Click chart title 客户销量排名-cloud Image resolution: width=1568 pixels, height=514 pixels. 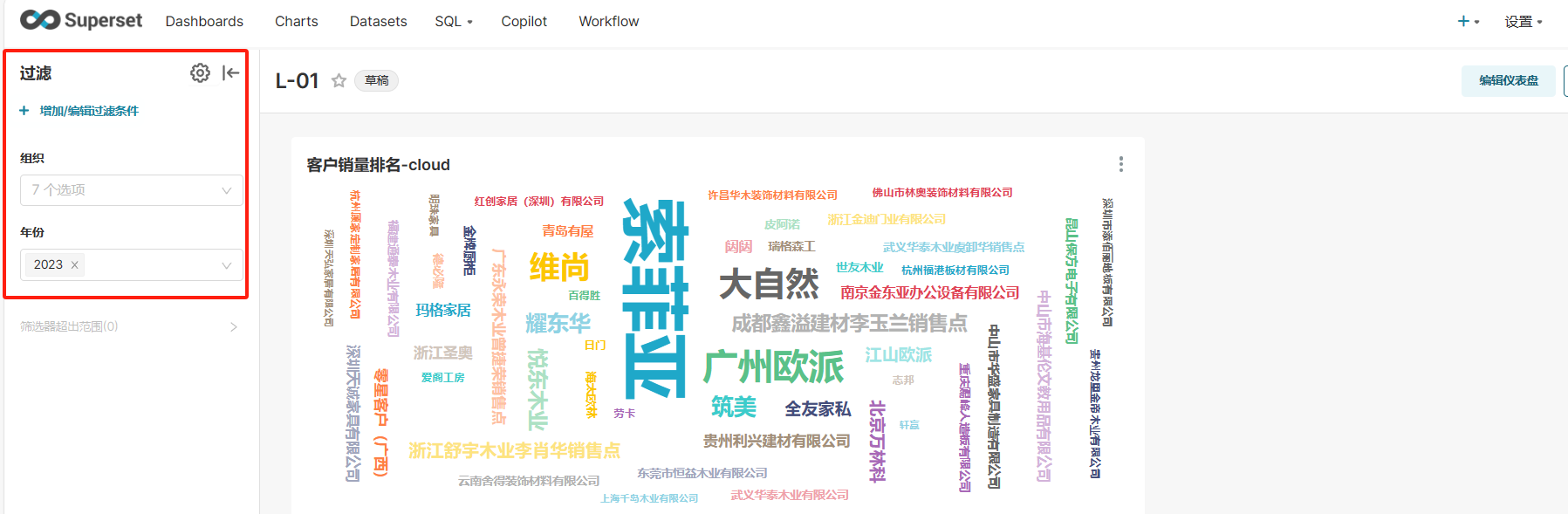379,165
